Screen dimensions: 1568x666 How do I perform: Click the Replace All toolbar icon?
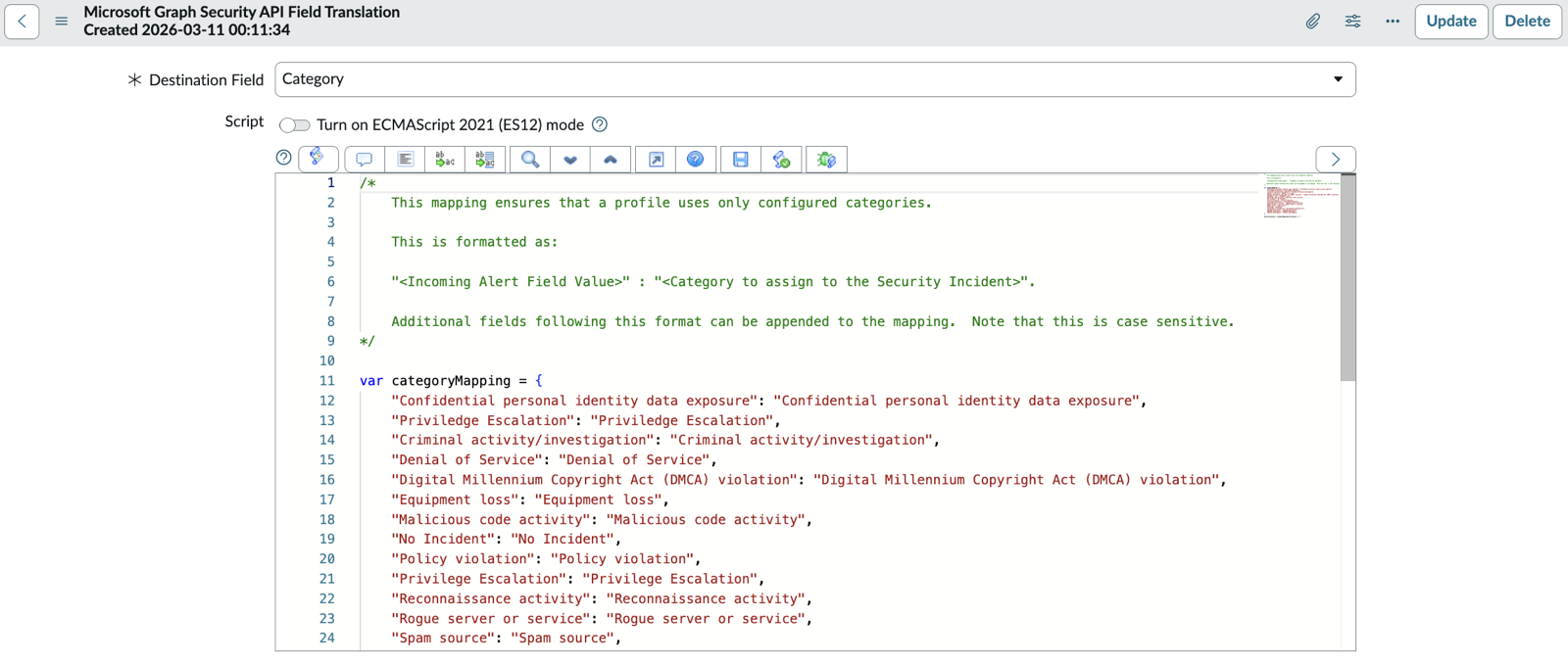pos(485,160)
